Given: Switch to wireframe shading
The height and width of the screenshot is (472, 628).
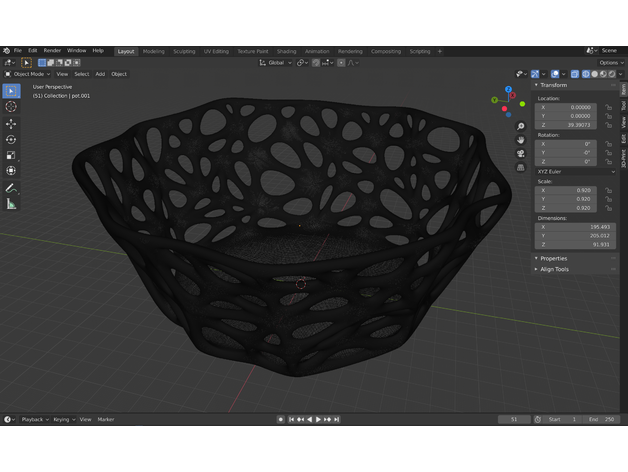Looking at the screenshot, I should 586,74.
